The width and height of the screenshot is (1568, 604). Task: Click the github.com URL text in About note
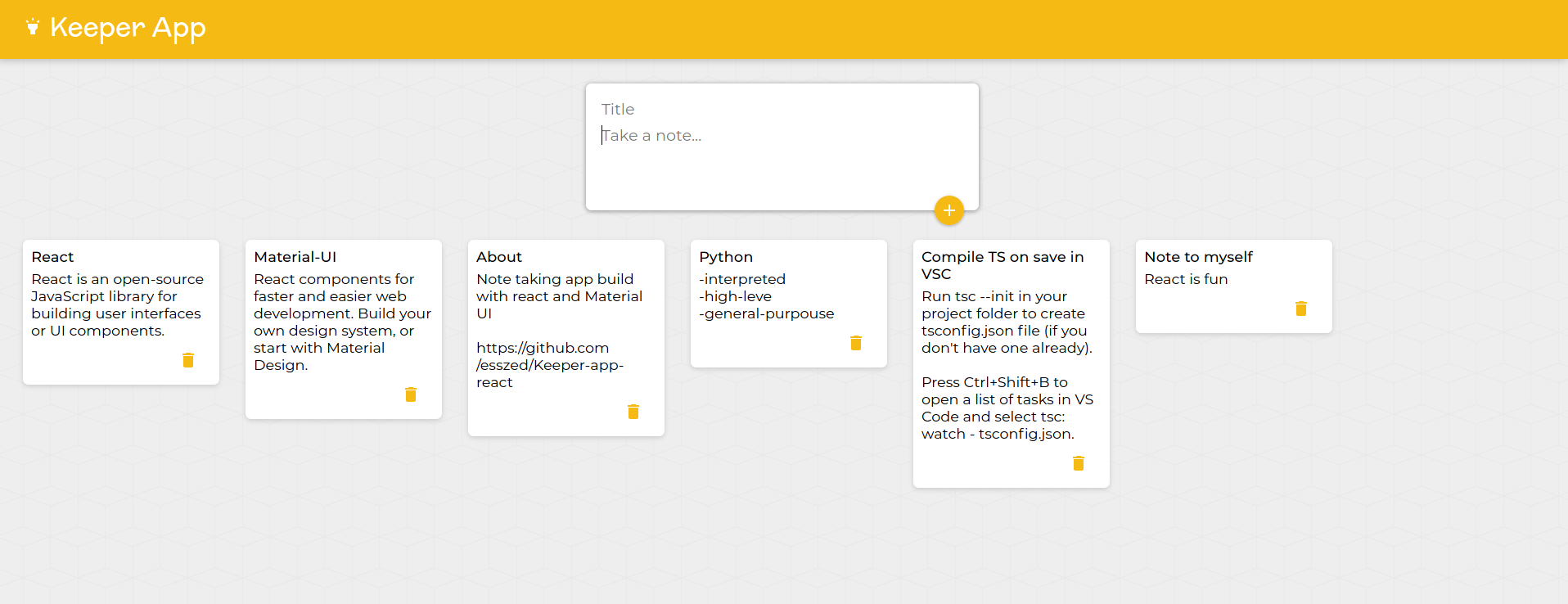pos(550,365)
